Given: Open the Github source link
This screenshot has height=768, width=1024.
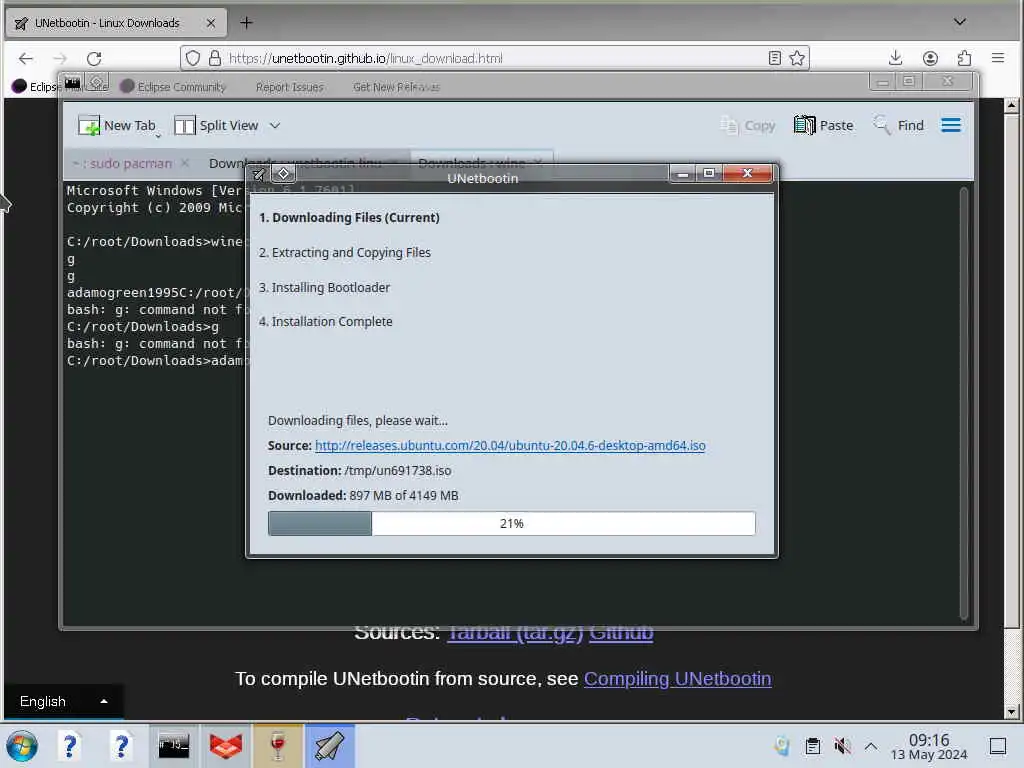Looking at the screenshot, I should click(x=620, y=632).
